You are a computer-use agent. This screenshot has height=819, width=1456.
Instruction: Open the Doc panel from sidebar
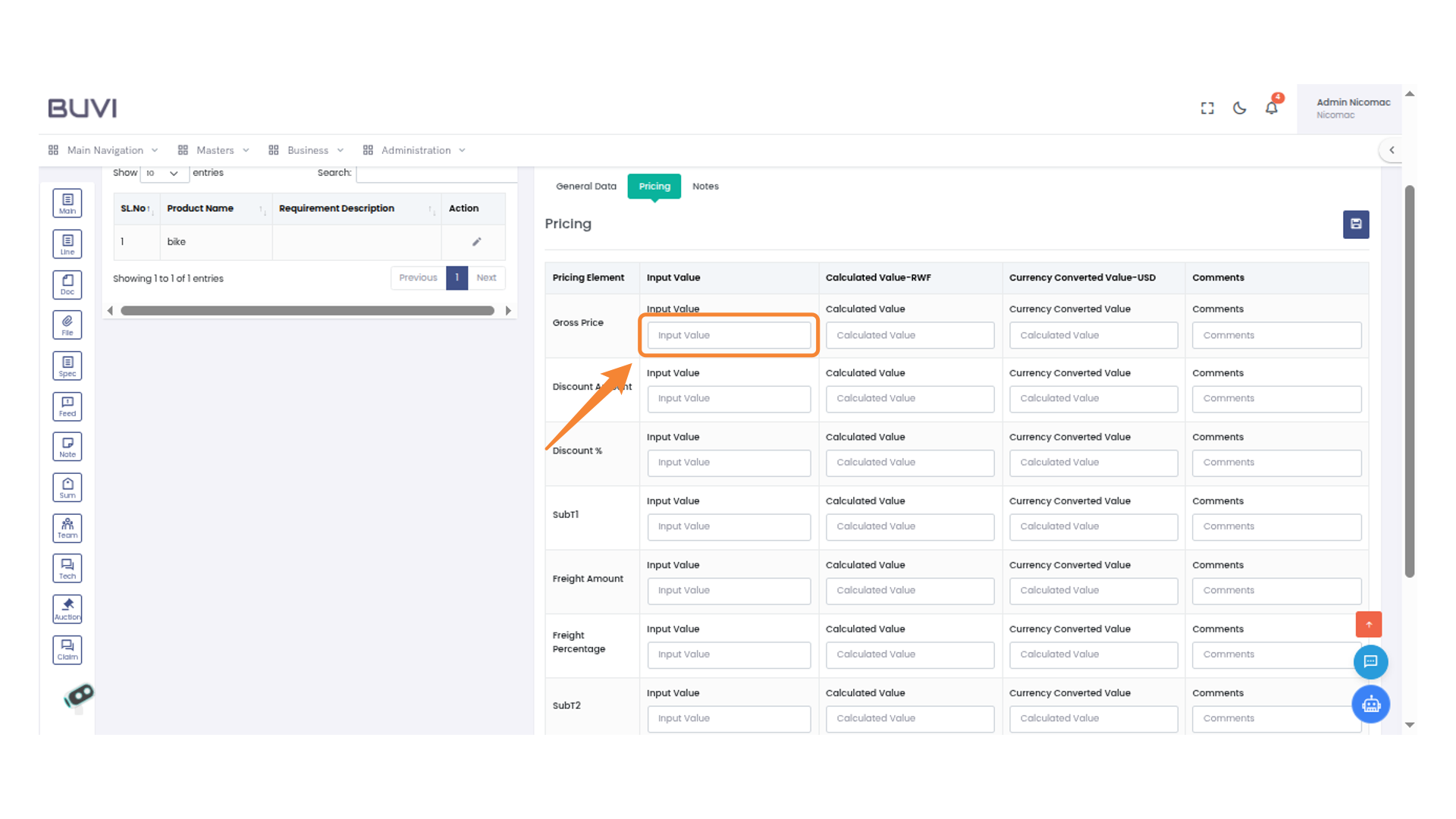tap(67, 284)
